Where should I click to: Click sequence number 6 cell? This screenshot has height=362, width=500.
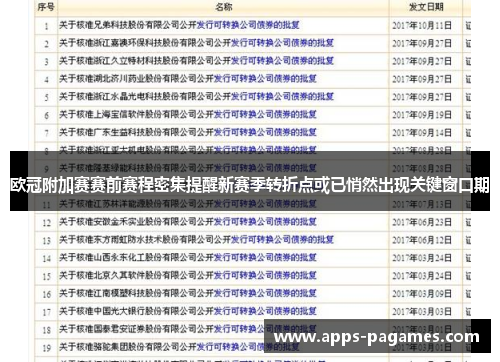pos(46,115)
